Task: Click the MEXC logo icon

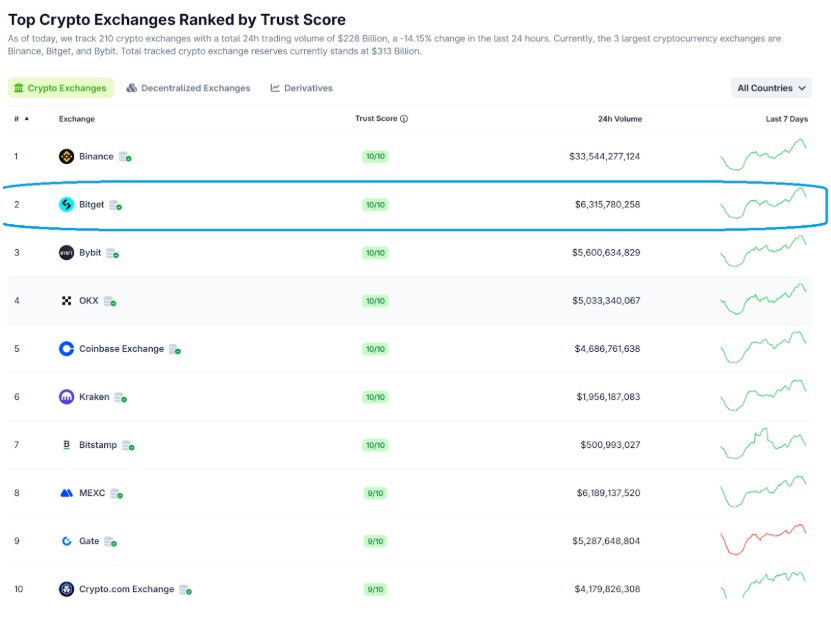Action: (66, 493)
